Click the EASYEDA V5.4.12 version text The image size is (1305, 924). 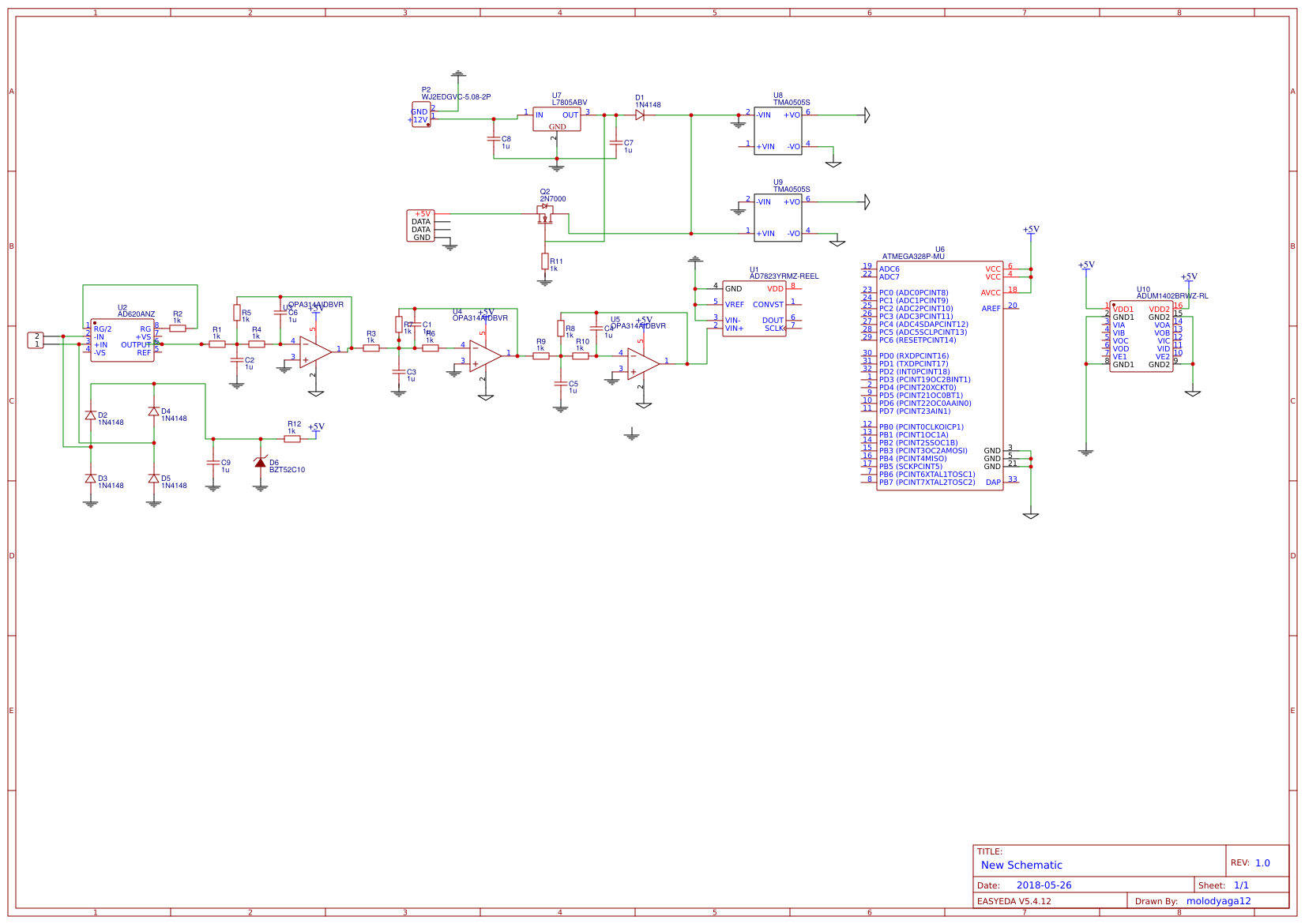click(1014, 901)
